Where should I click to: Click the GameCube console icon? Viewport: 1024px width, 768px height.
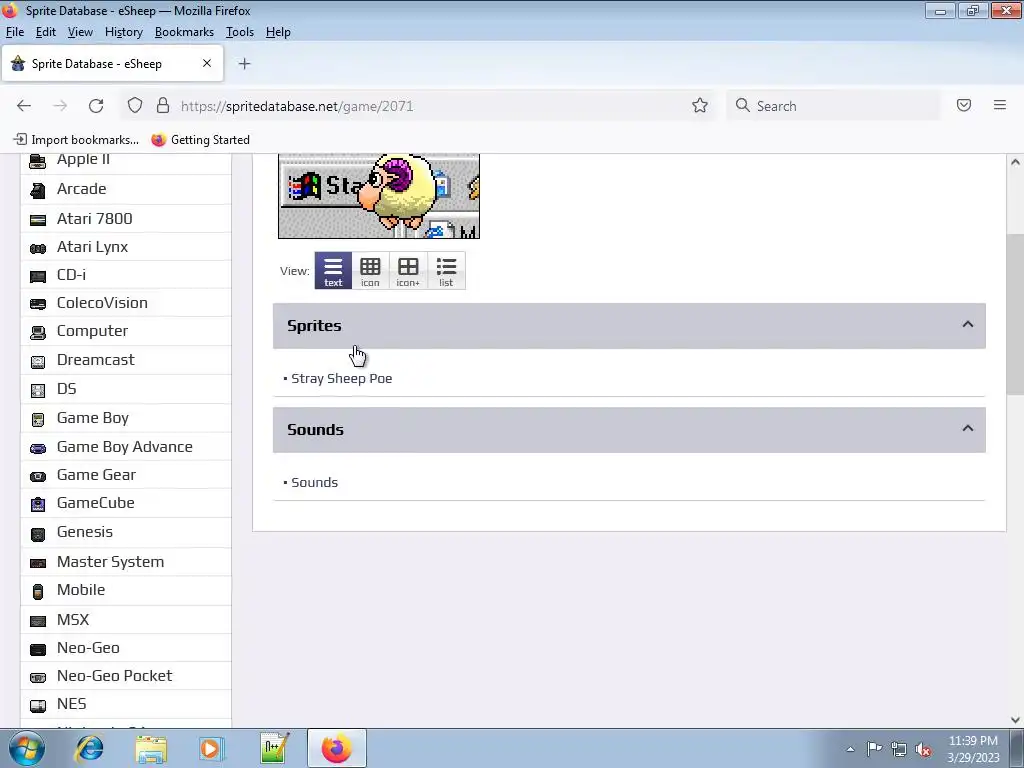tap(38, 504)
